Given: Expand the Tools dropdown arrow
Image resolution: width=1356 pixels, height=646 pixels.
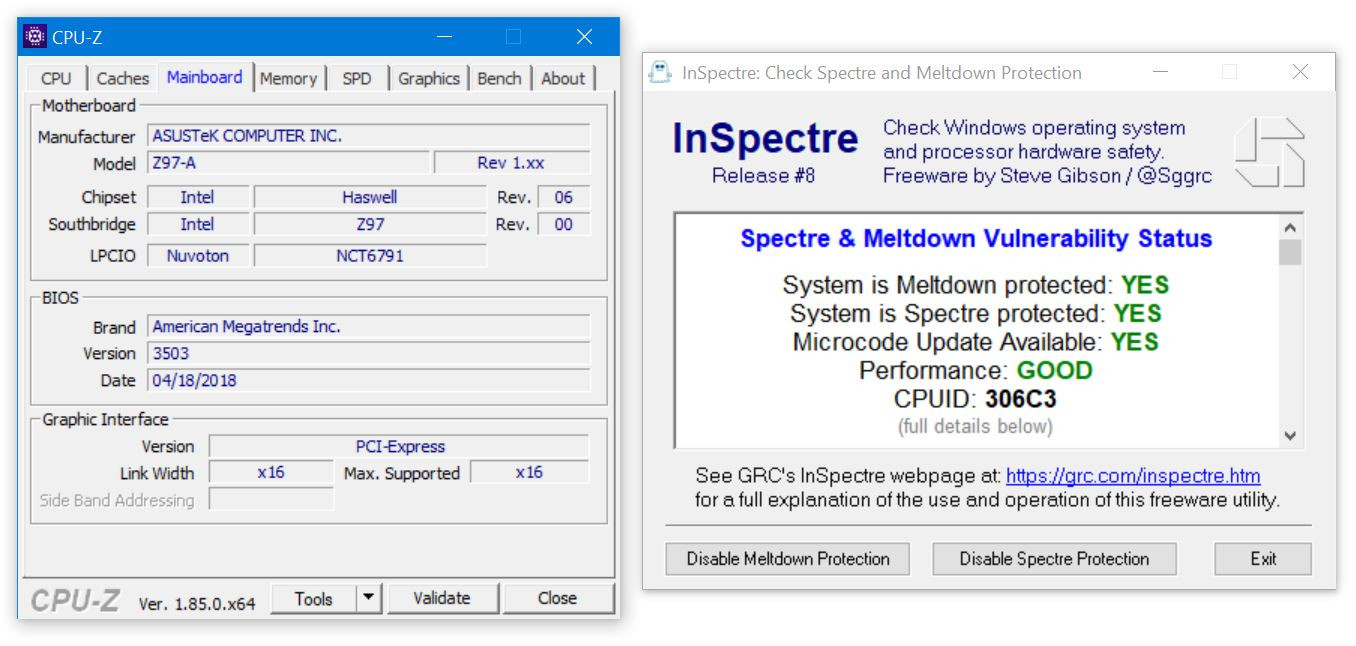Looking at the screenshot, I should [x=370, y=598].
